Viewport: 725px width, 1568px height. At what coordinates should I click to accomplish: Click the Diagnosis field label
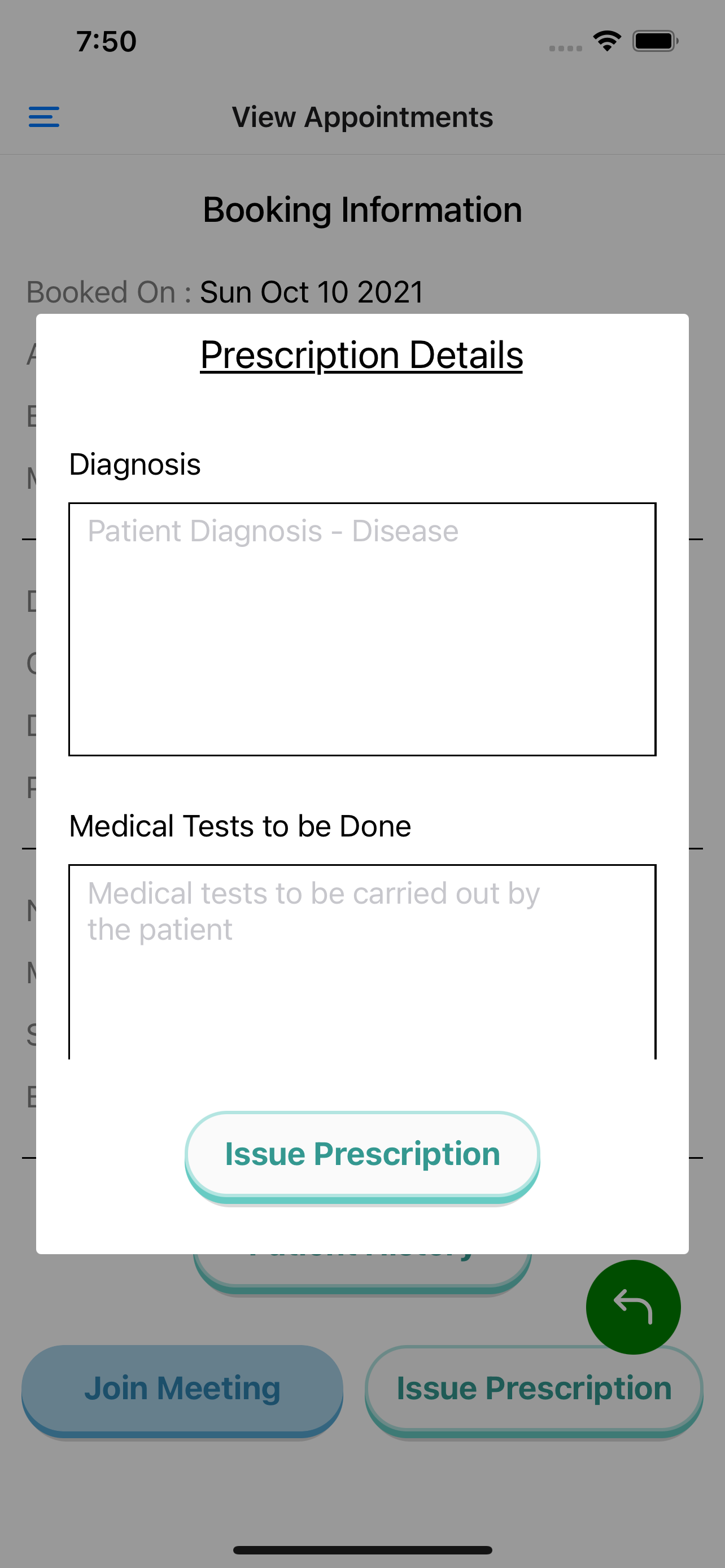pos(134,465)
